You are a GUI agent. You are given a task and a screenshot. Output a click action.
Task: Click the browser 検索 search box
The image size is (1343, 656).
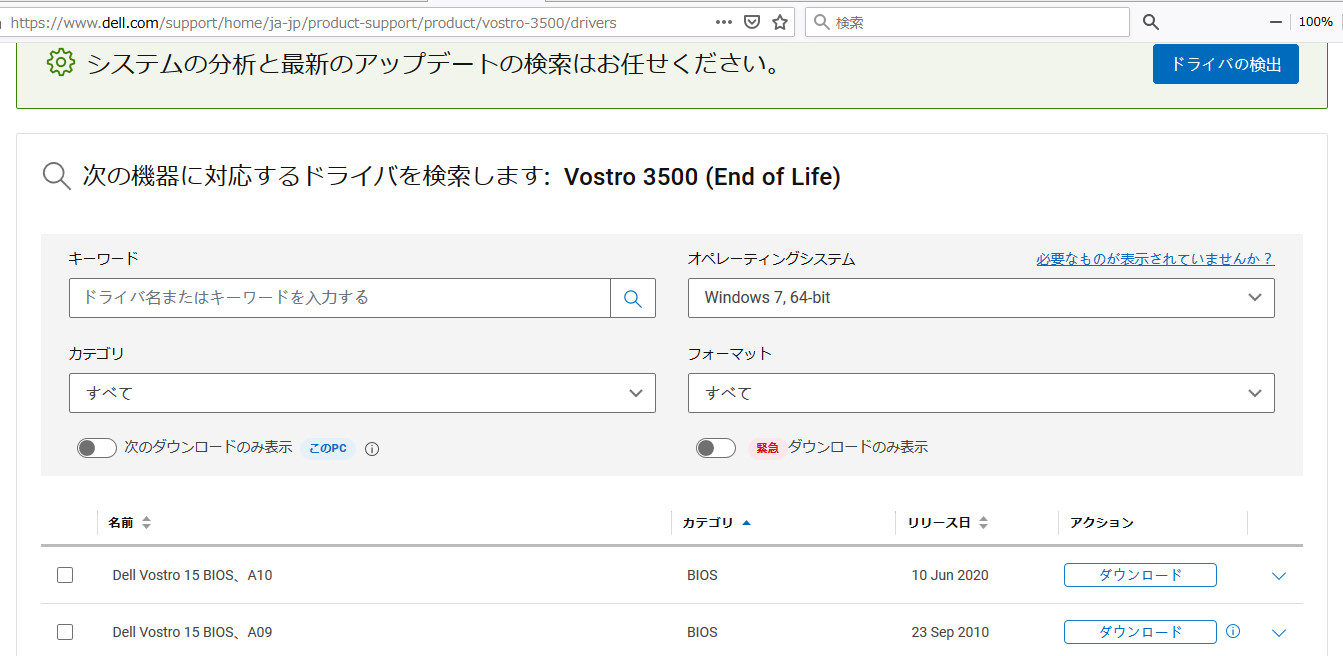coord(967,22)
